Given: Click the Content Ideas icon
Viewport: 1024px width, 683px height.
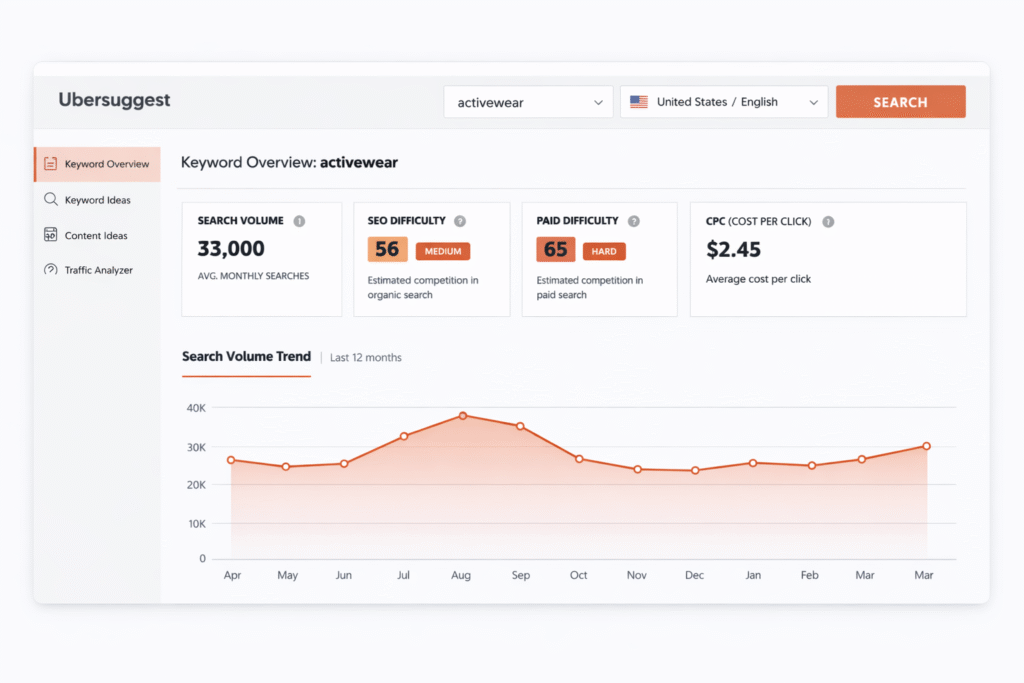Looking at the screenshot, I should coord(52,235).
